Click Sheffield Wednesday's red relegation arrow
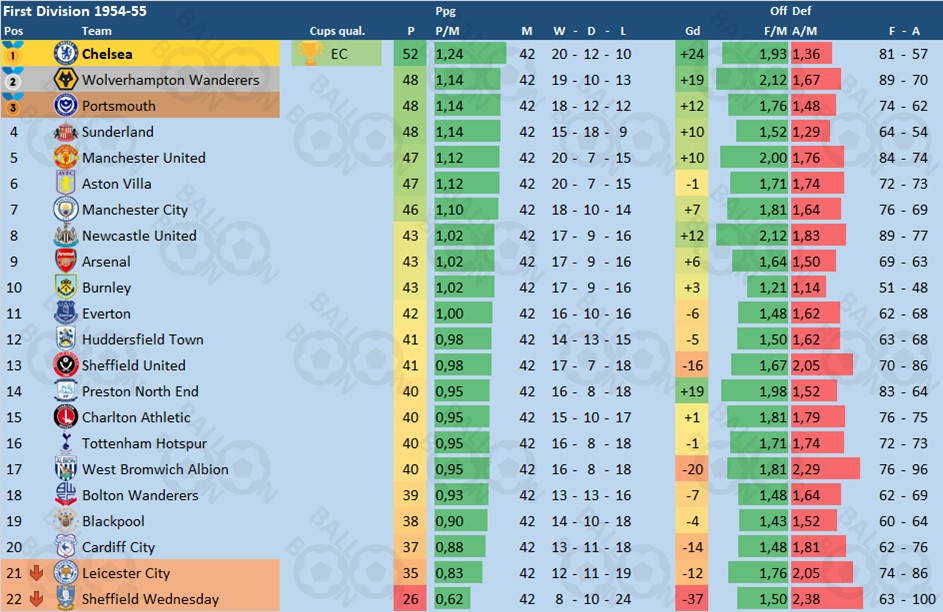Image resolution: width=943 pixels, height=612 pixels. click(x=37, y=599)
